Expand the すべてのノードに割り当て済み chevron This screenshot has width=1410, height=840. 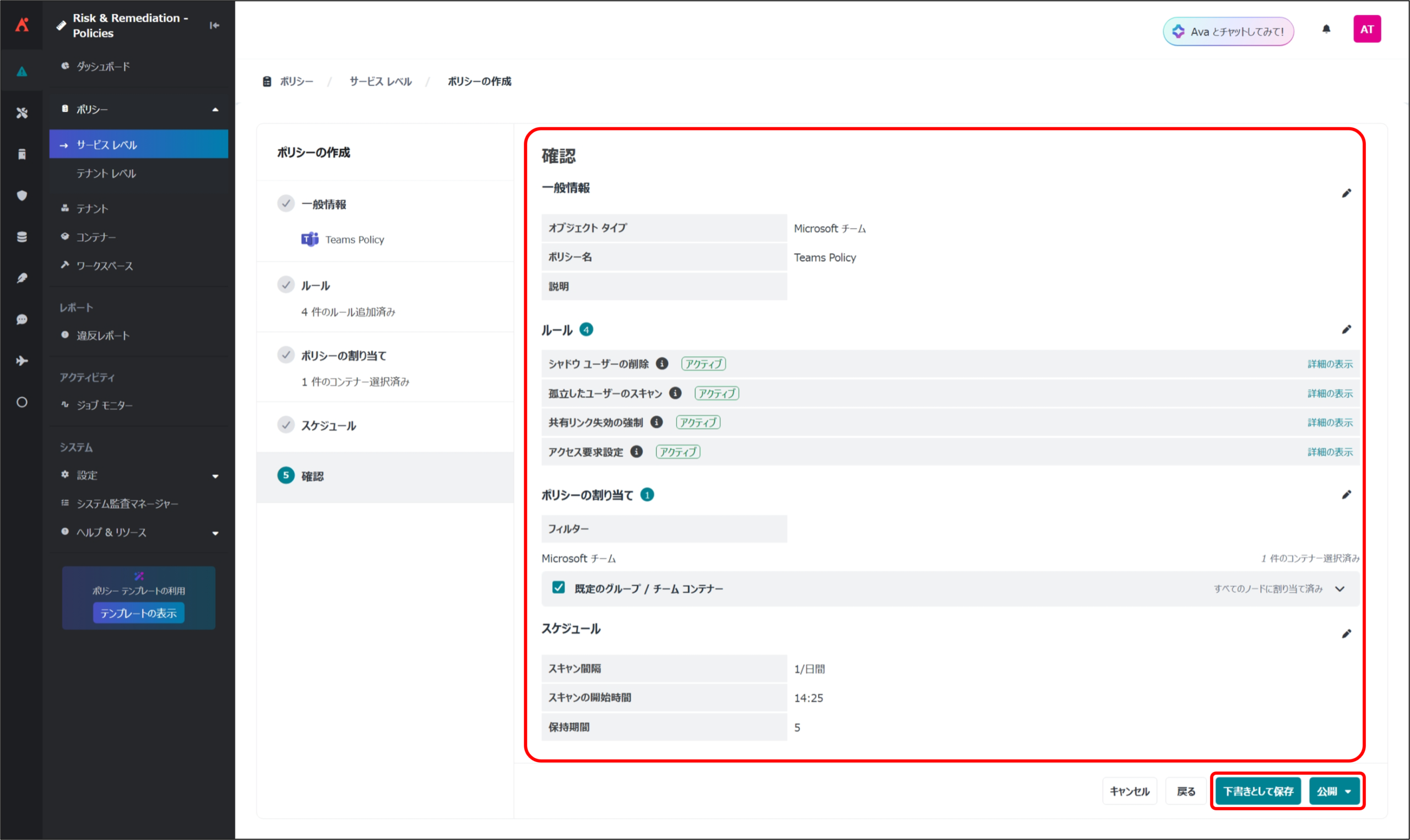(x=1339, y=589)
